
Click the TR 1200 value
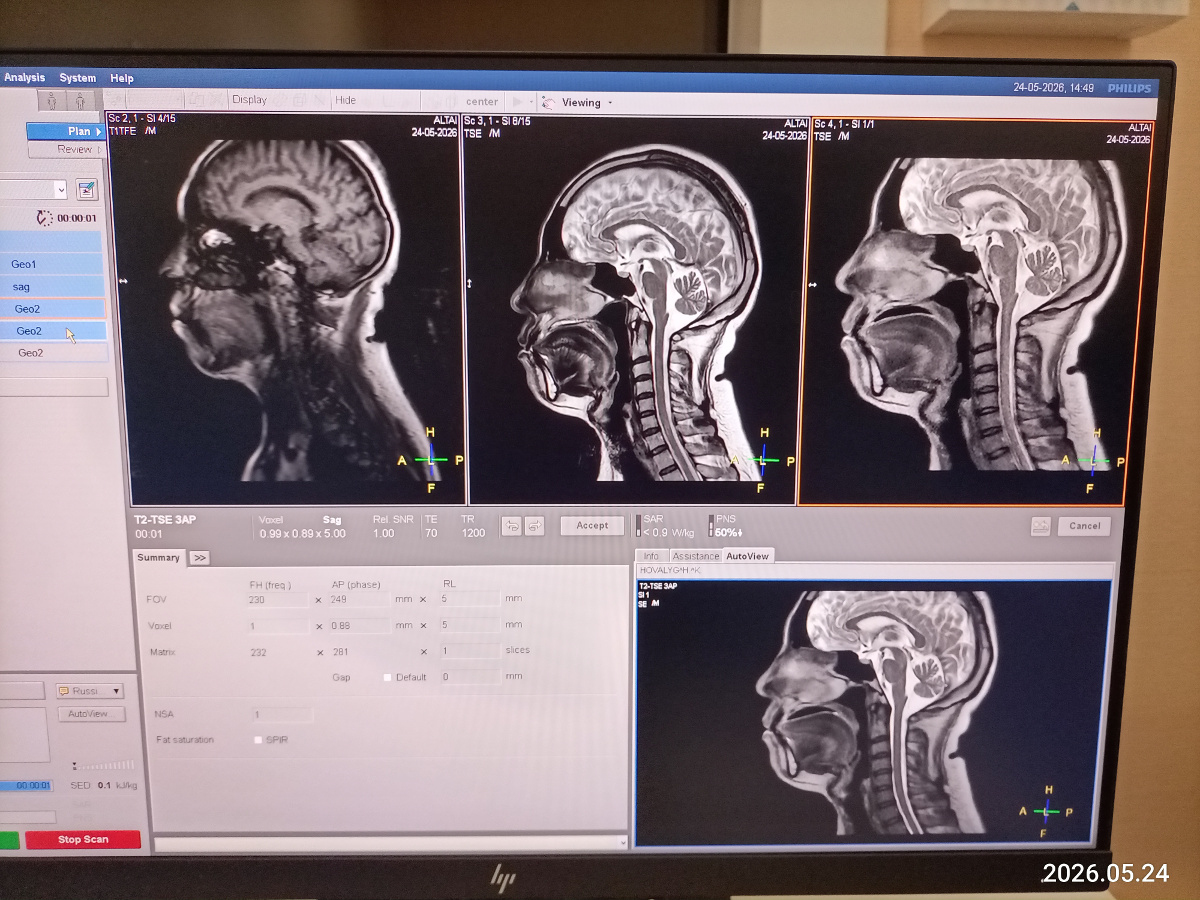[x=473, y=533]
